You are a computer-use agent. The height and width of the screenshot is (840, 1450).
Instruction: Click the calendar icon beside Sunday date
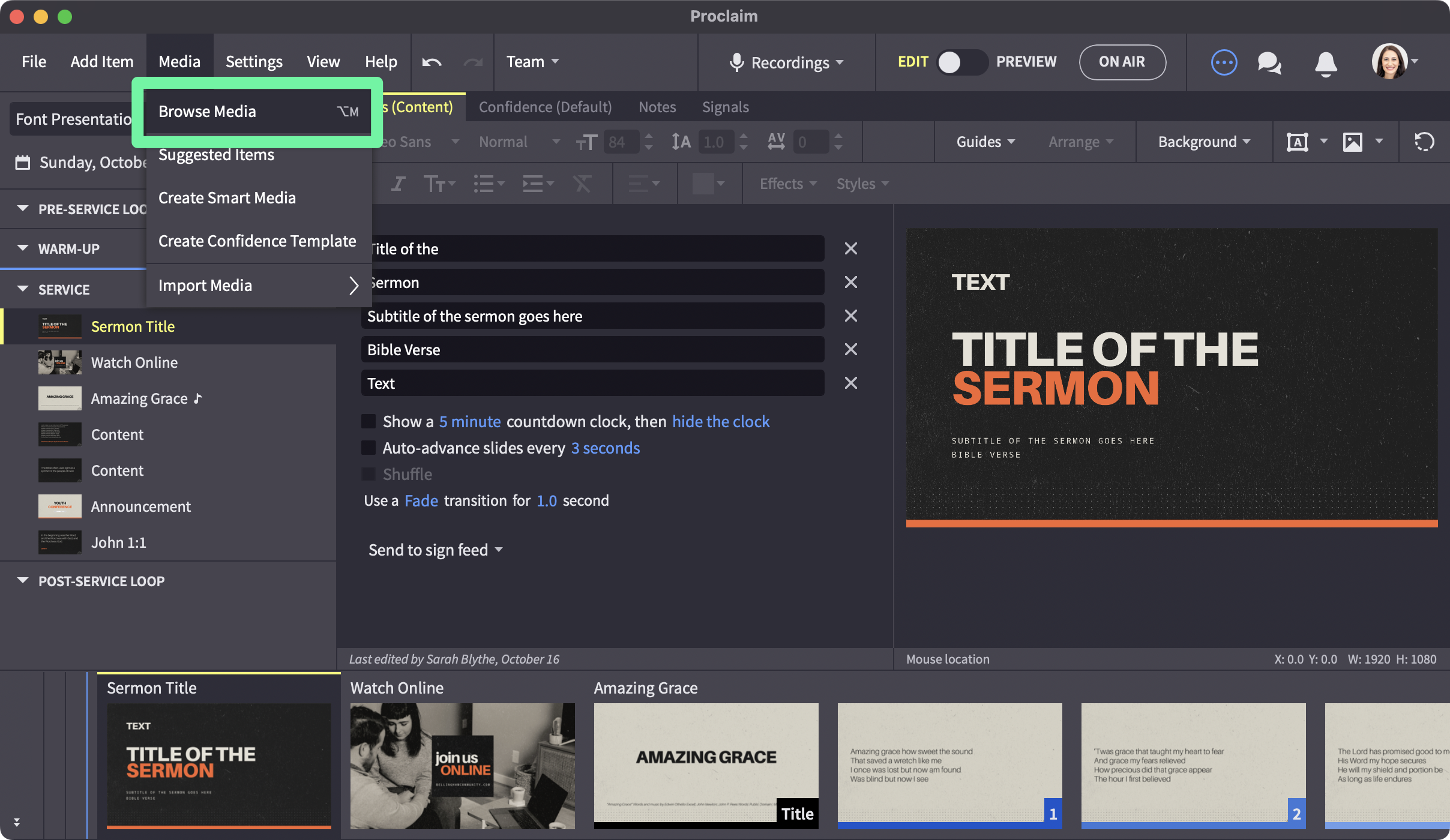[23, 163]
